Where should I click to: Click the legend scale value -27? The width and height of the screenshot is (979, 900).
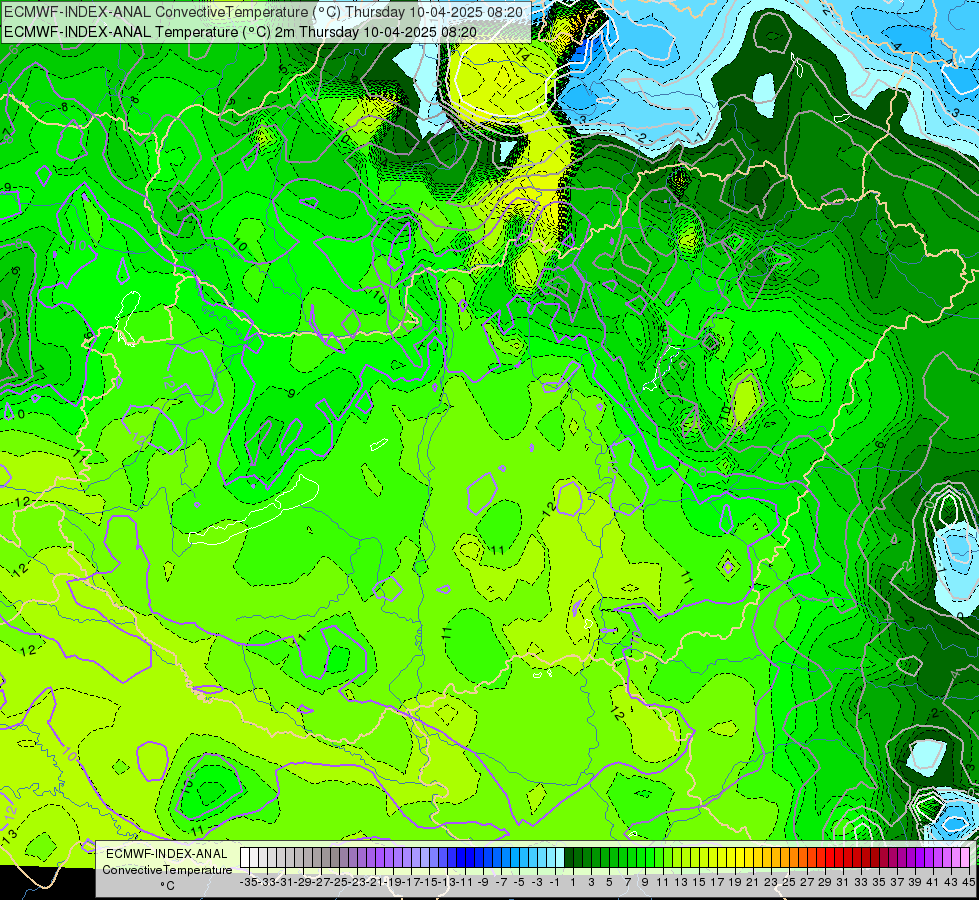321,882
